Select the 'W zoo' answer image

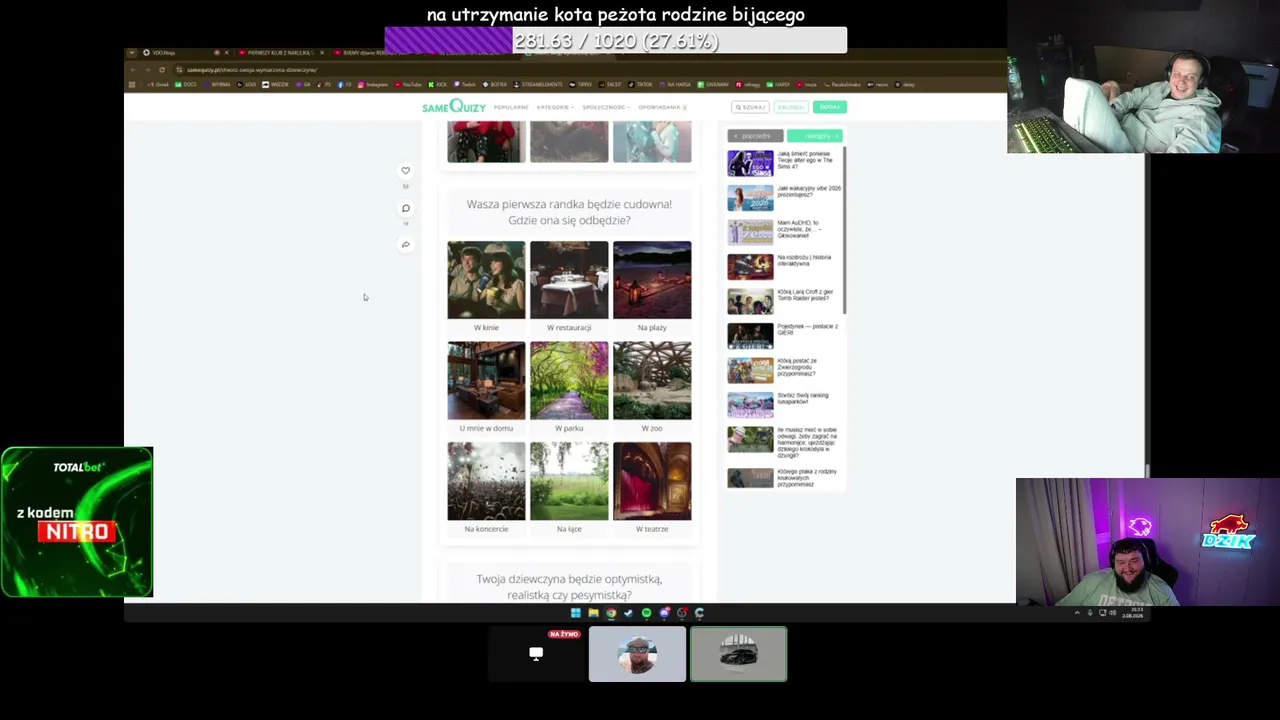[x=652, y=381]
